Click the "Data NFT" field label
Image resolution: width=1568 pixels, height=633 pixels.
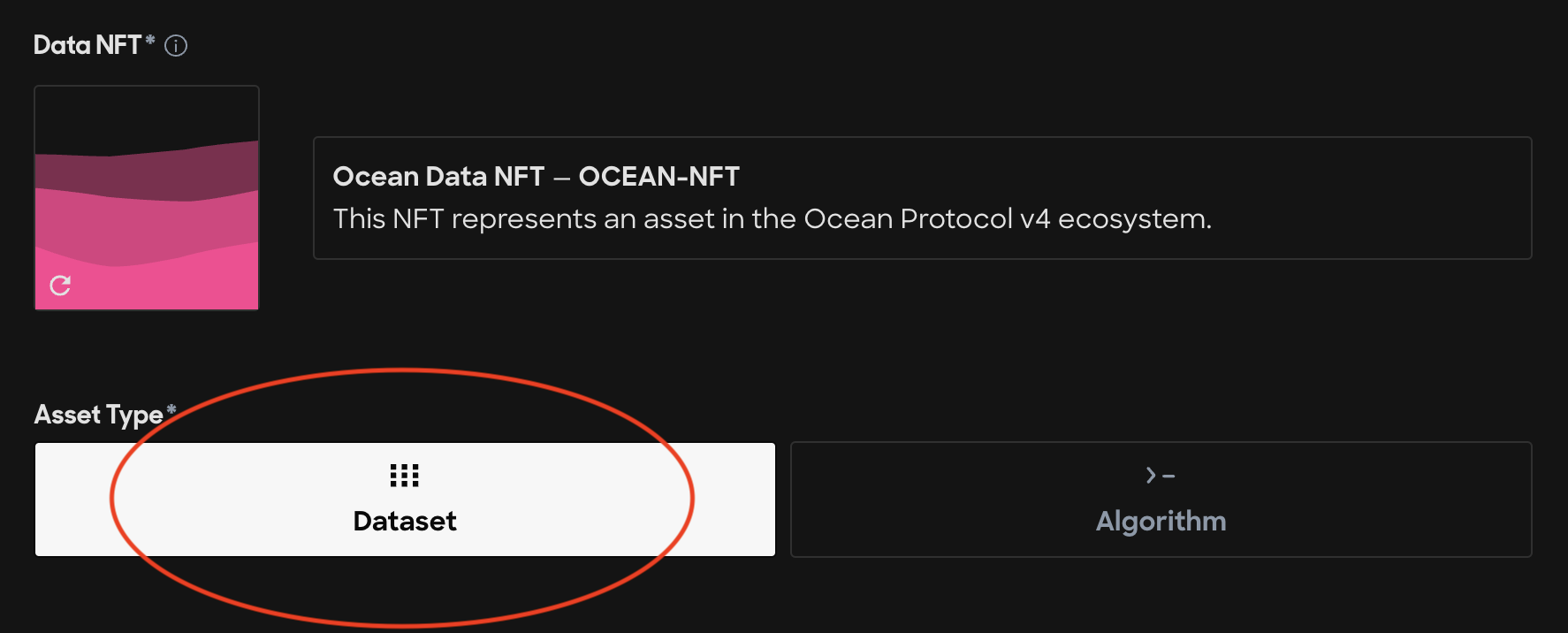click(x=88, y=45)
